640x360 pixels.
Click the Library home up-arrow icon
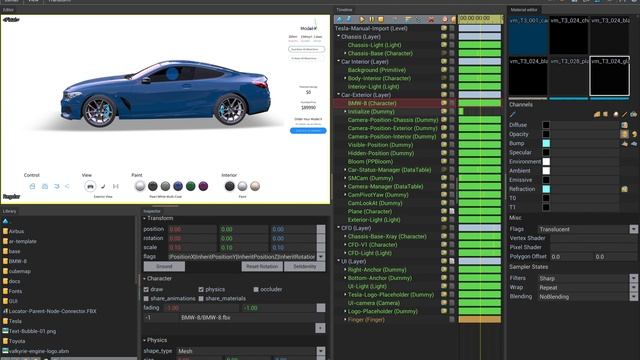click(5, 221)
